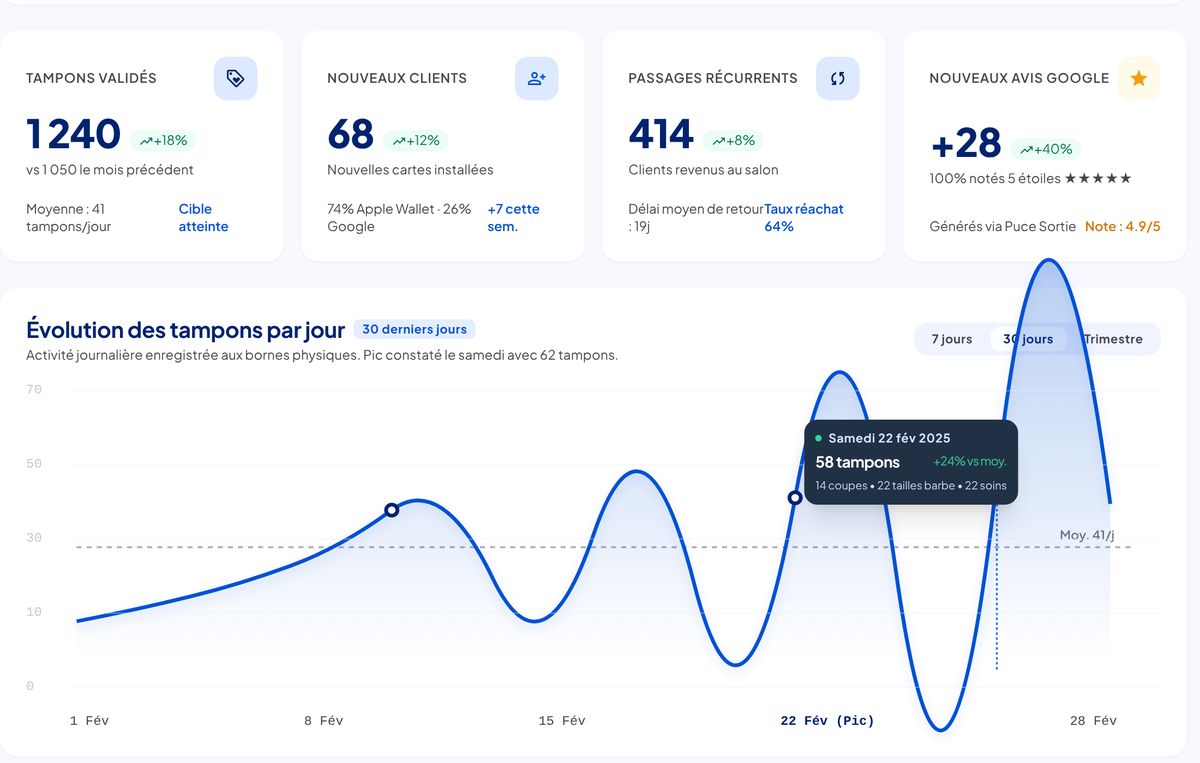Click the Samedi 22 fév 2025 tooltip

pyautogui.click(x=911, y=462)
